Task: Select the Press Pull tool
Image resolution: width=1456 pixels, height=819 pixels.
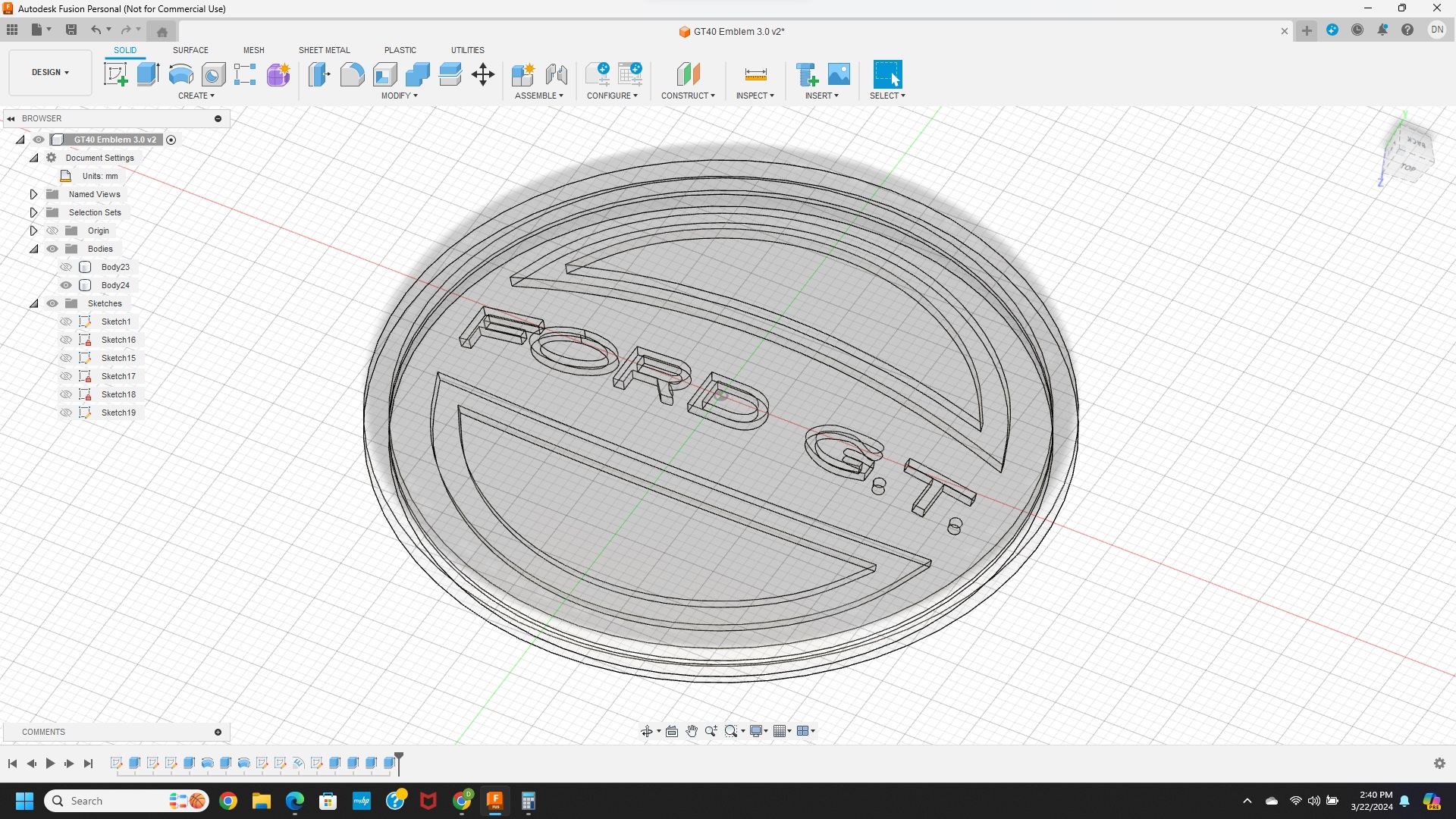Action: point(319,74)
